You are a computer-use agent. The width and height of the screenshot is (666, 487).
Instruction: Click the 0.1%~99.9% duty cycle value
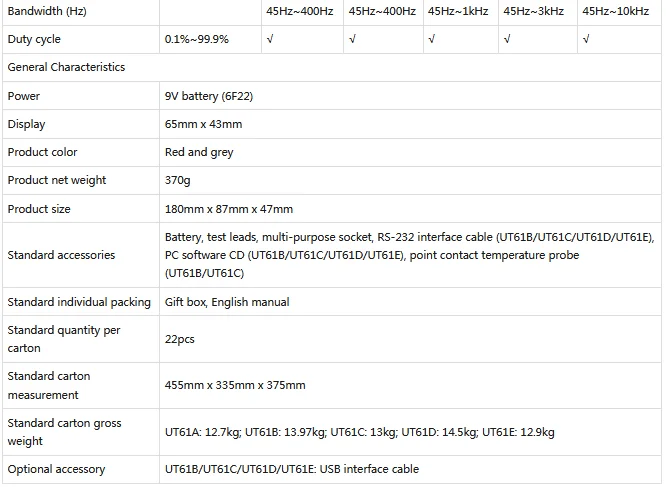(x=196, y=39)
